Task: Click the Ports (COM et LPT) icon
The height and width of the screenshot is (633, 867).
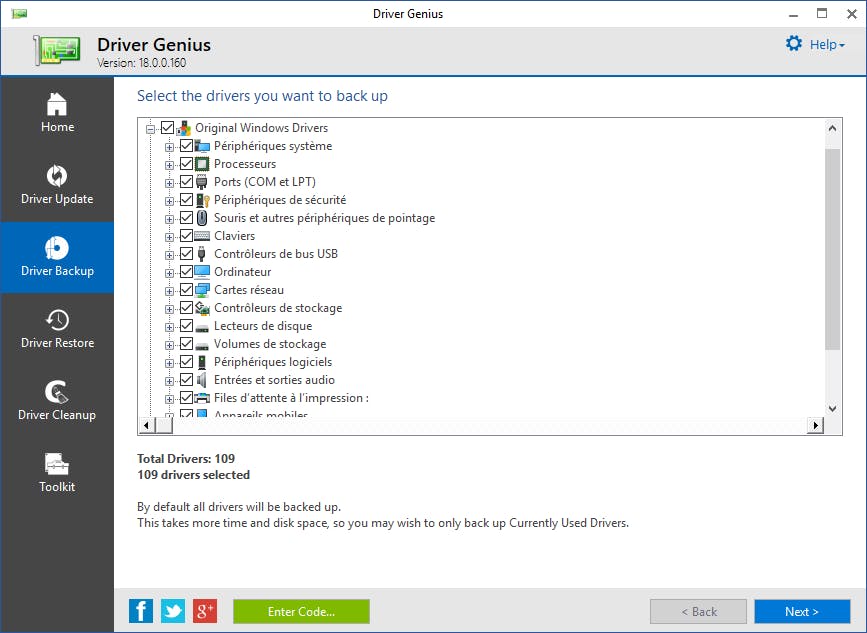Action: coord(202,182)
